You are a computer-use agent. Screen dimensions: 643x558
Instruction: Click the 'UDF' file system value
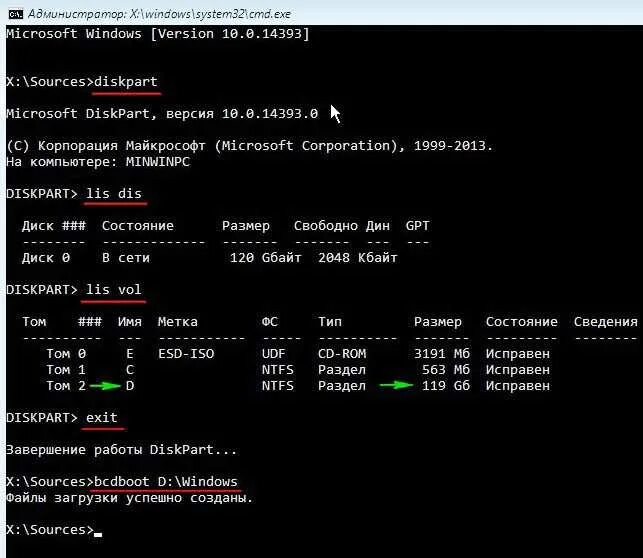coord(274,353)
